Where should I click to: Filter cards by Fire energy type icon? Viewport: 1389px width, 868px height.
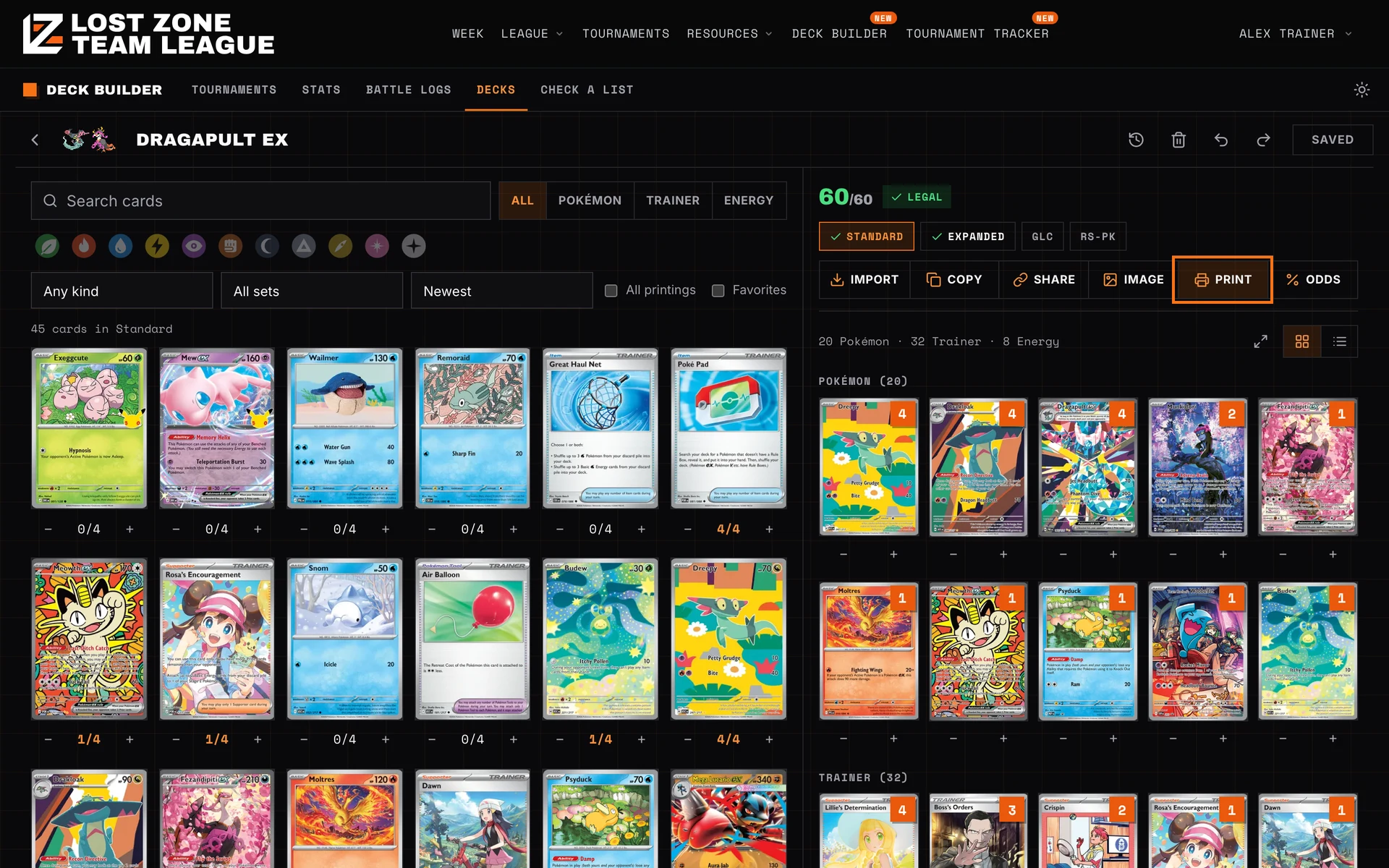84,246
